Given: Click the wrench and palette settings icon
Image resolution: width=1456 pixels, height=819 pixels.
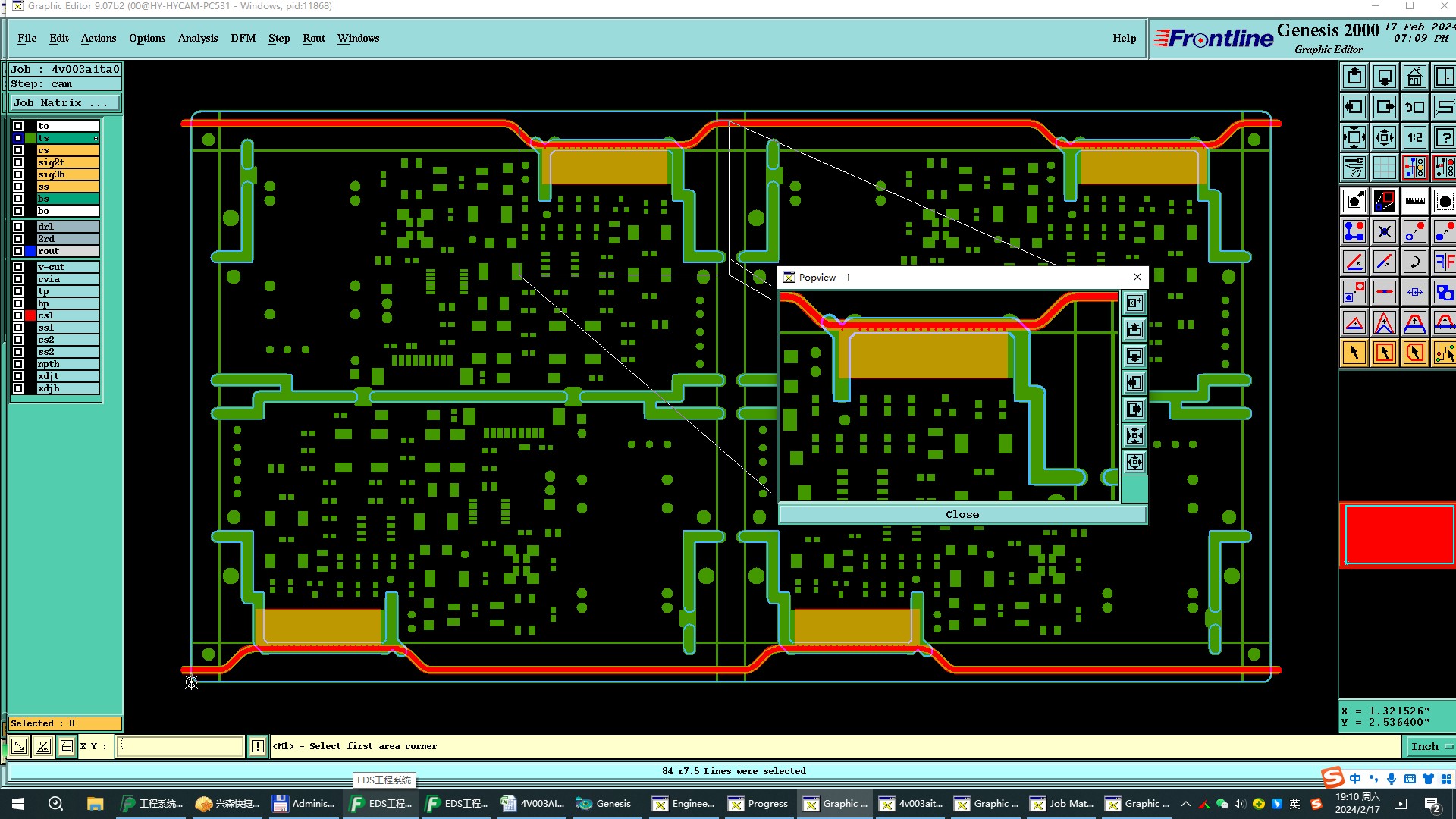Looking at the screenshot, I should (1354, 168).
